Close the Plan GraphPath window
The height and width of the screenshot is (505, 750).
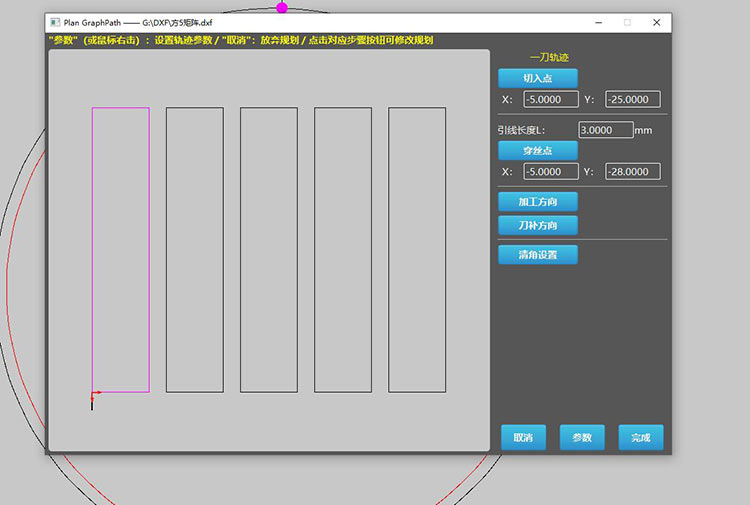(x=657, y=22)
